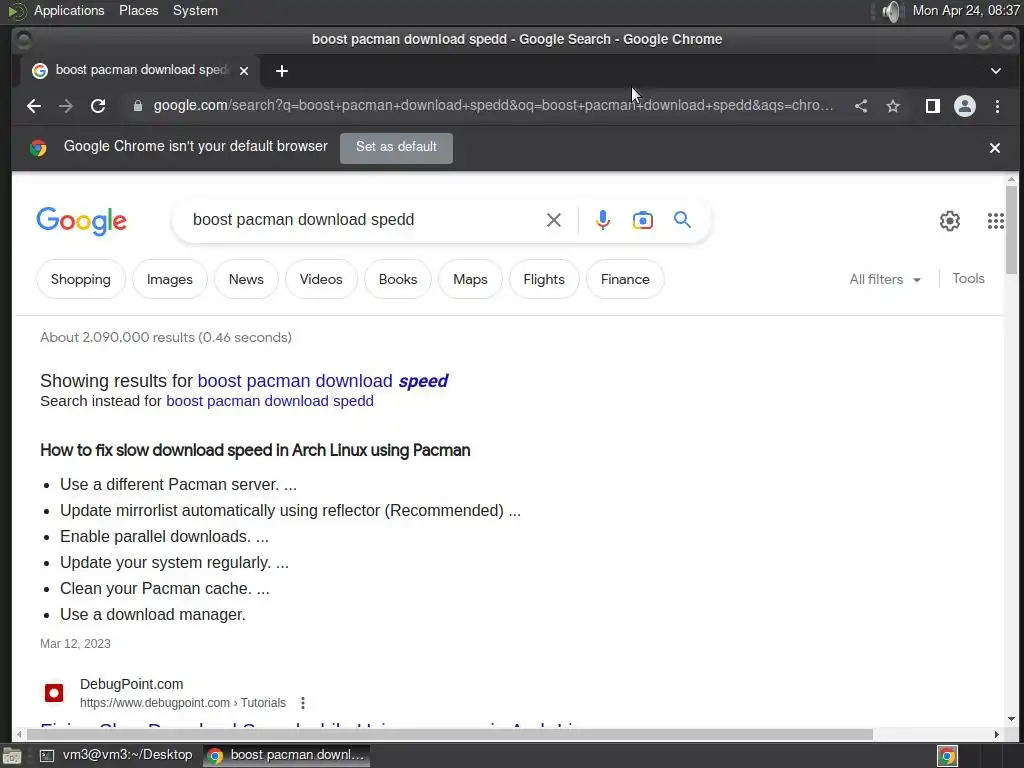
Task: Go to Google homepage logo
Action: [x=82, y=221]
